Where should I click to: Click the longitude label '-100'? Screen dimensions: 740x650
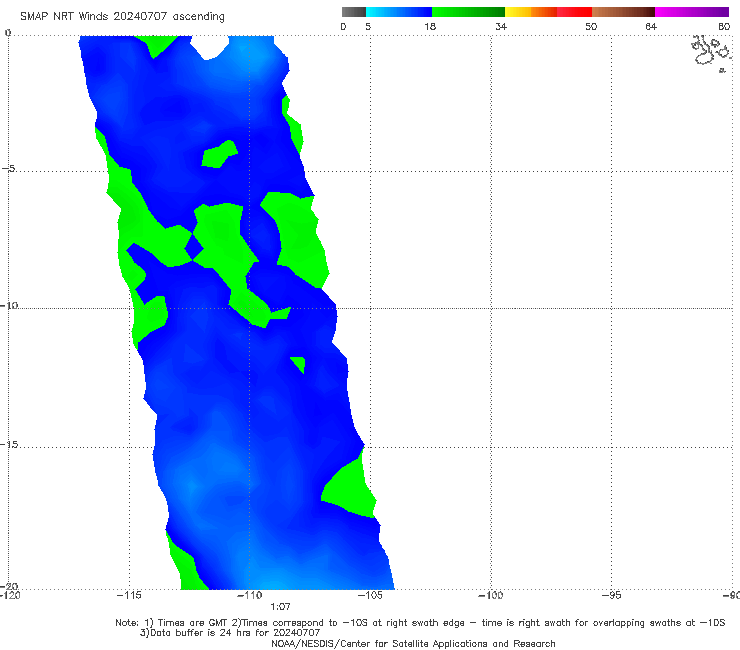tap(491, 595)
